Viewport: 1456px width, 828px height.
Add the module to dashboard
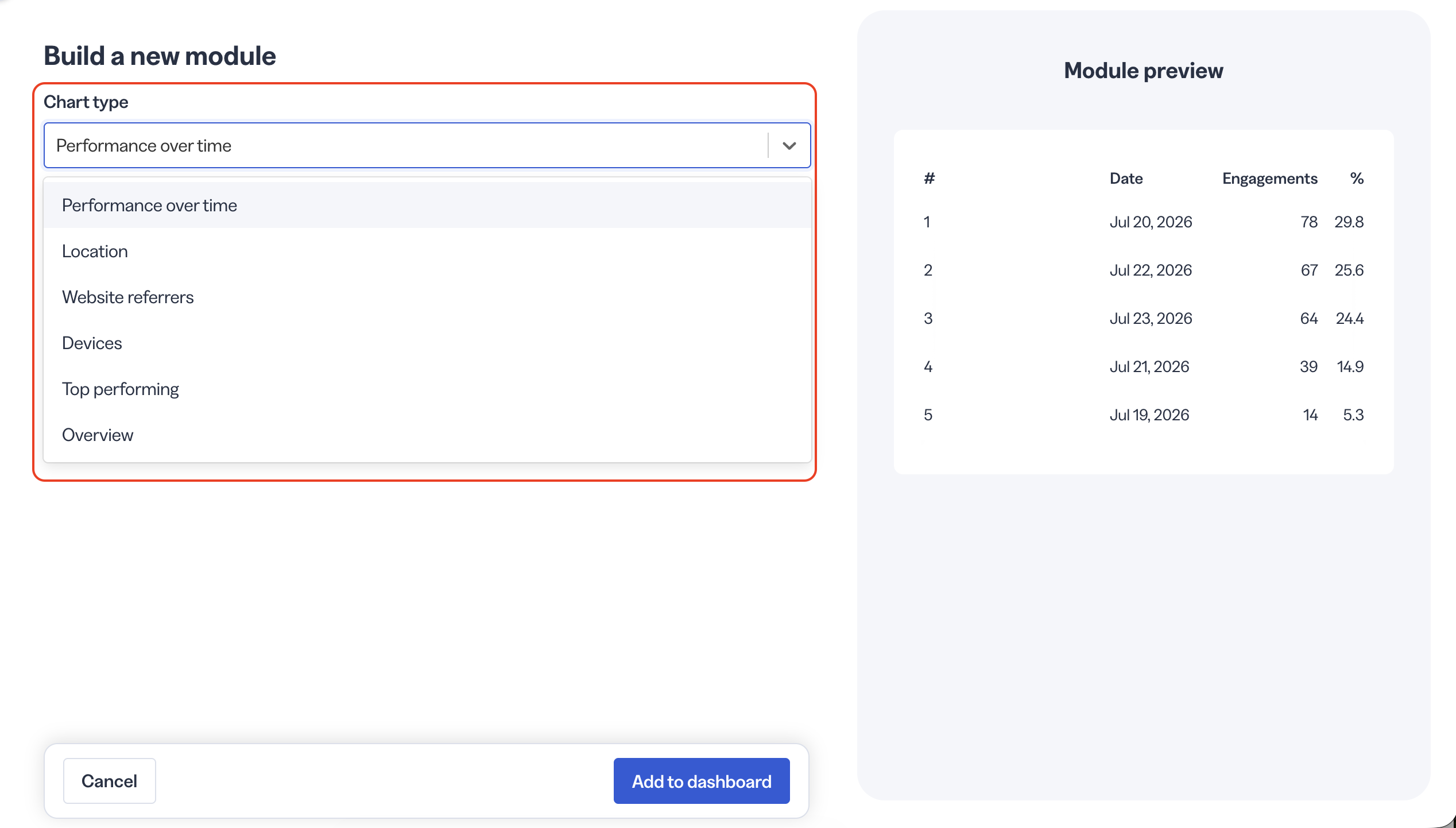coord(702,781)
